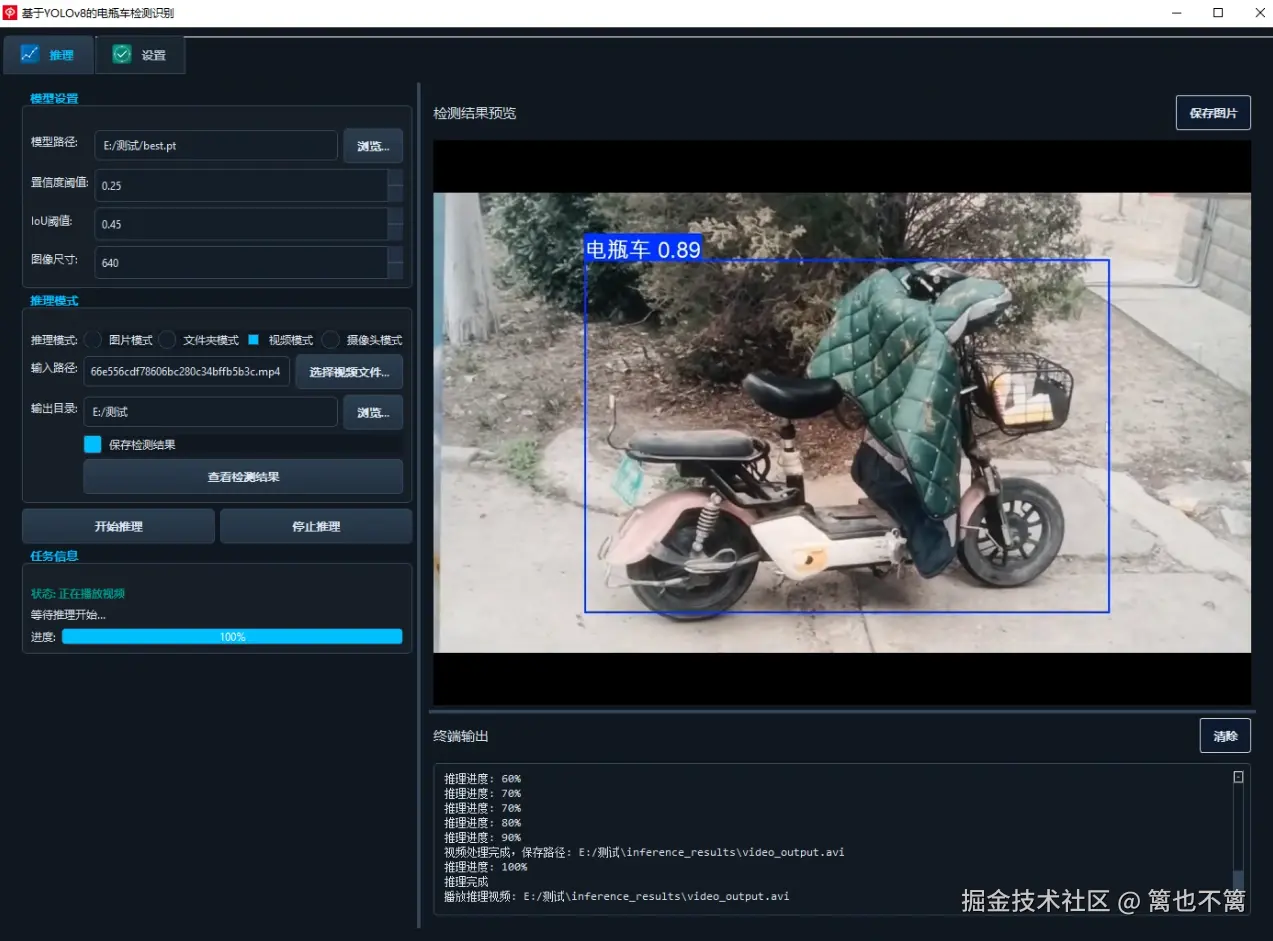Stop inference with 停止推理

point(316,526)
